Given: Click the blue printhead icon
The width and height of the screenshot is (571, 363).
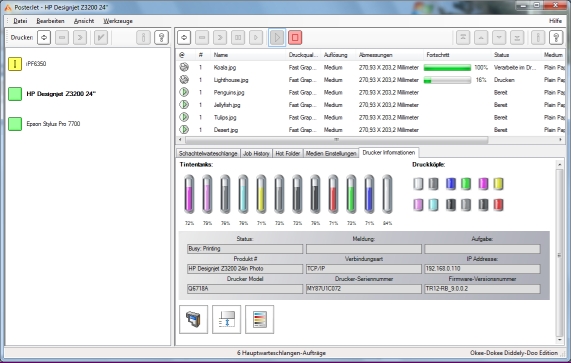Looking at the screenshot, I should [450, 184].
